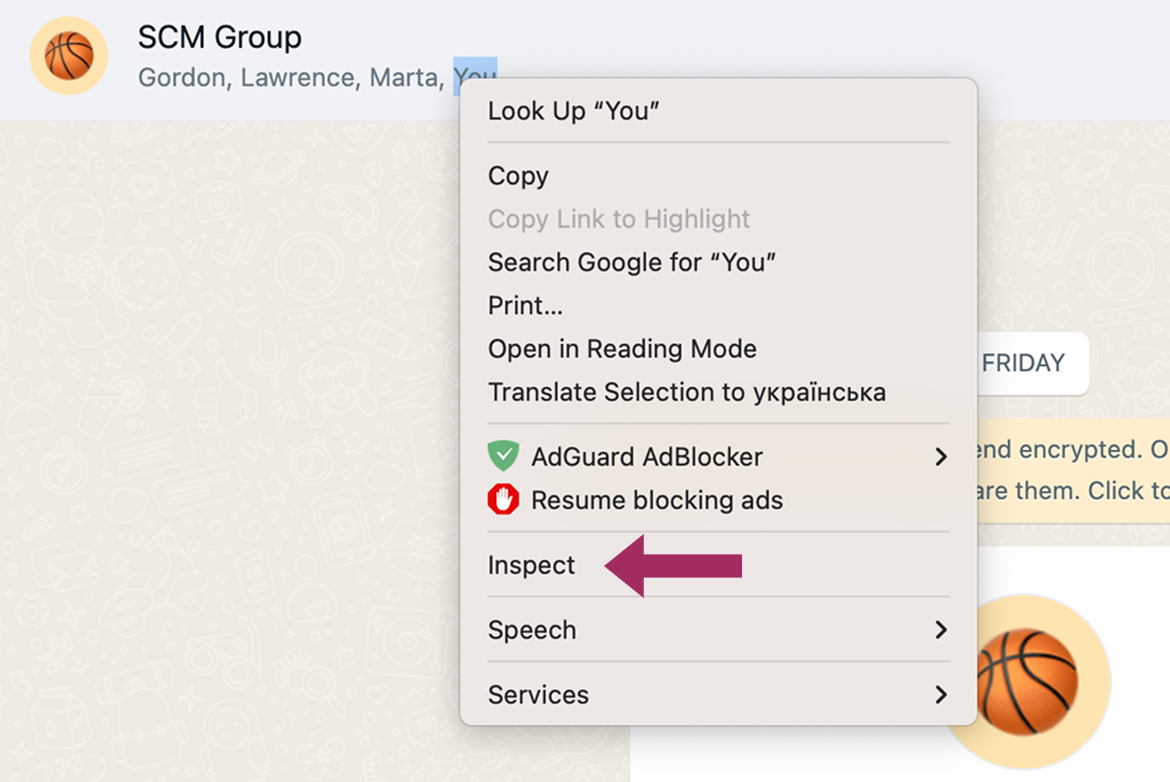
Task: Click the SCM Group basketball avatar in header
Action: (68, 56)
